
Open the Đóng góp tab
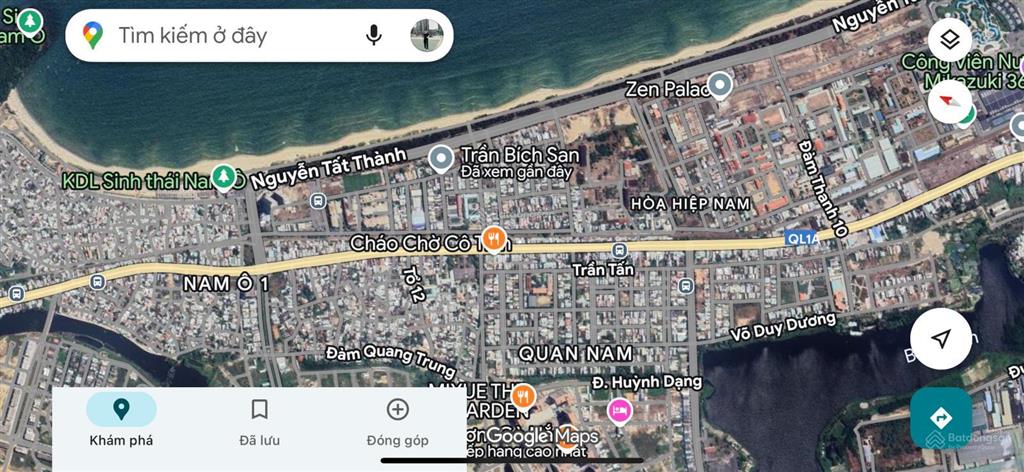(398, 422)
